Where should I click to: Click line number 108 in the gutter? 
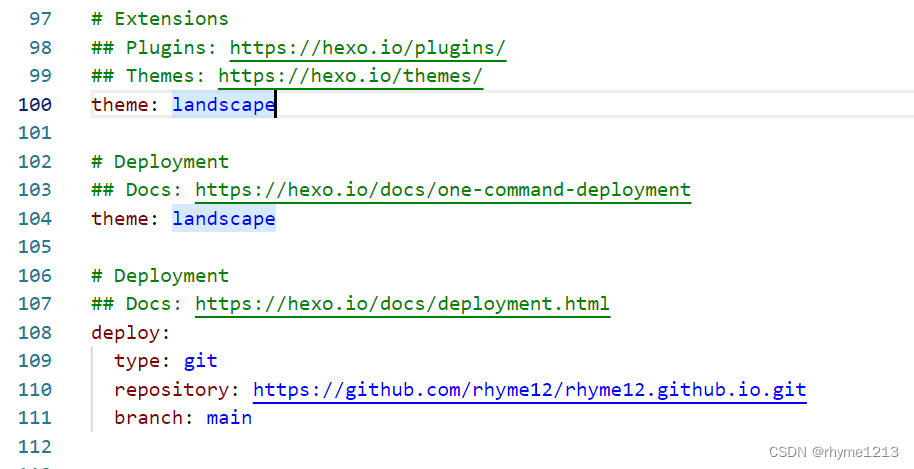tap(35, 333)
